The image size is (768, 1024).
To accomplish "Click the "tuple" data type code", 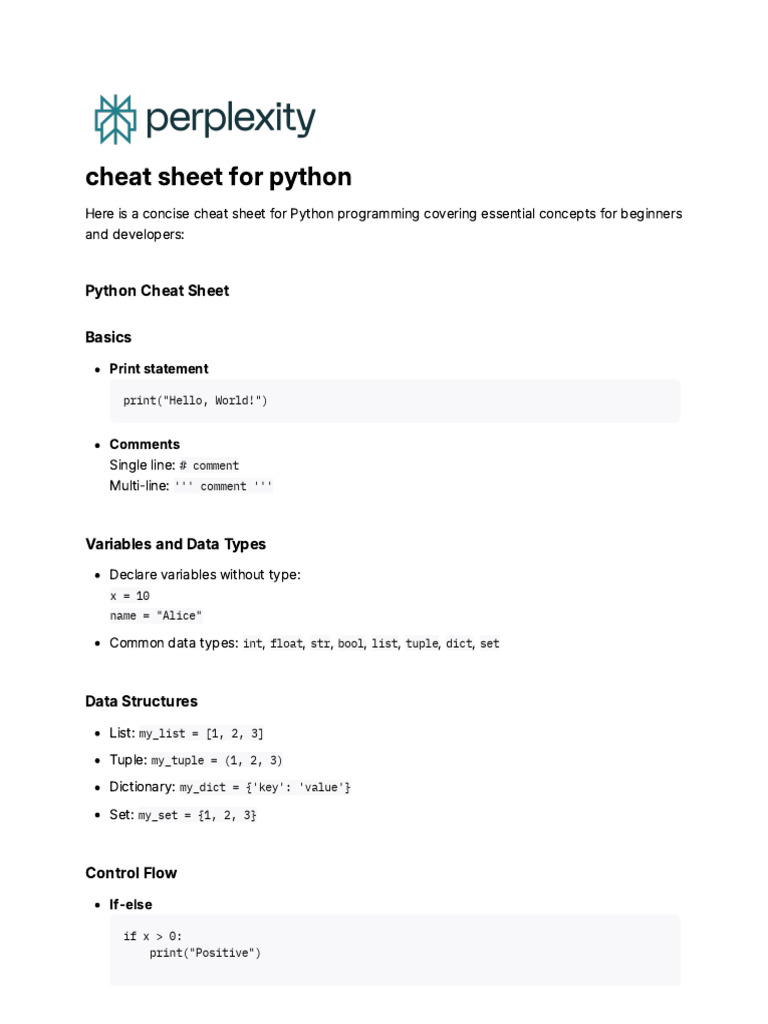I will pyautogui.click(x=421, y=644).
